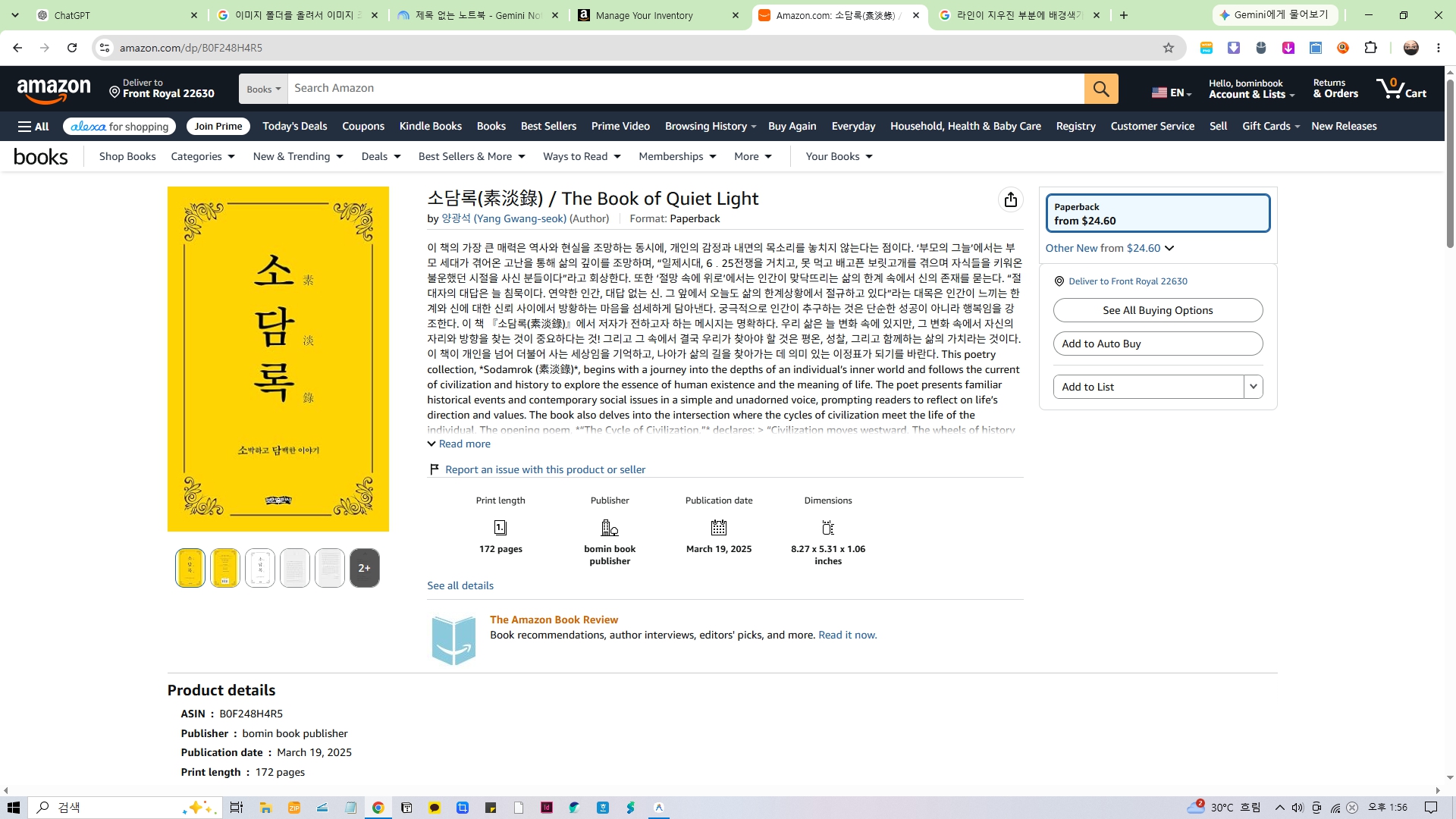This screenshot has height=819, width=1456.
Task: Open the 2+ more images thumbnail
Action: point(365,568)
